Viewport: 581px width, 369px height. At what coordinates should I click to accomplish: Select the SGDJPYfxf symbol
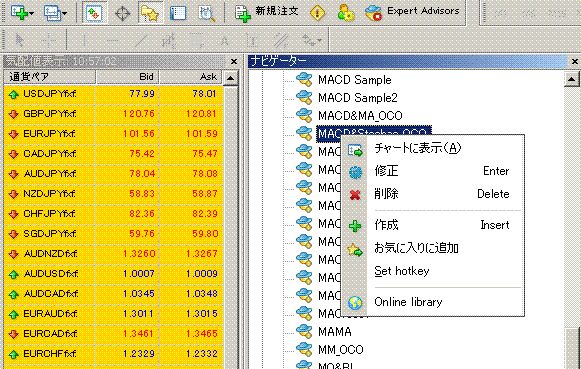point(50,234)
